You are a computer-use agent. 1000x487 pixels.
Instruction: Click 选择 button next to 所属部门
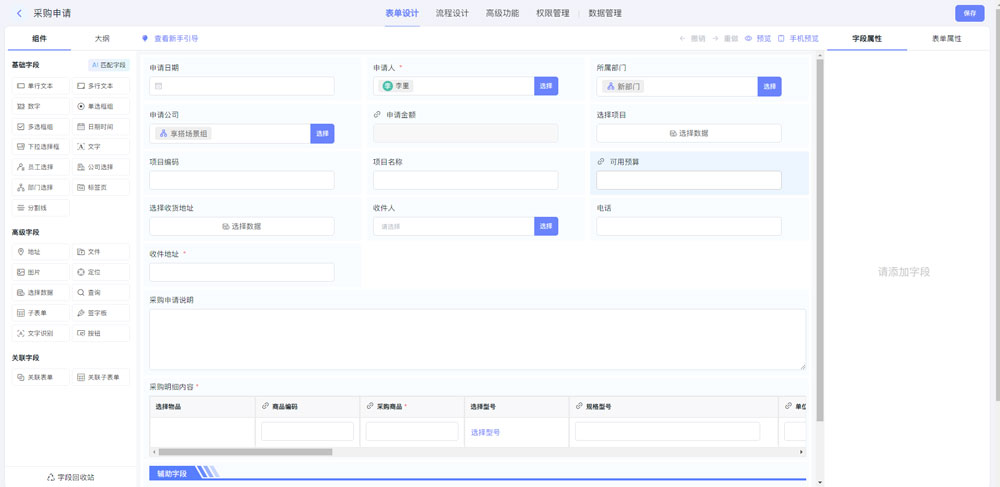[769, 86]
